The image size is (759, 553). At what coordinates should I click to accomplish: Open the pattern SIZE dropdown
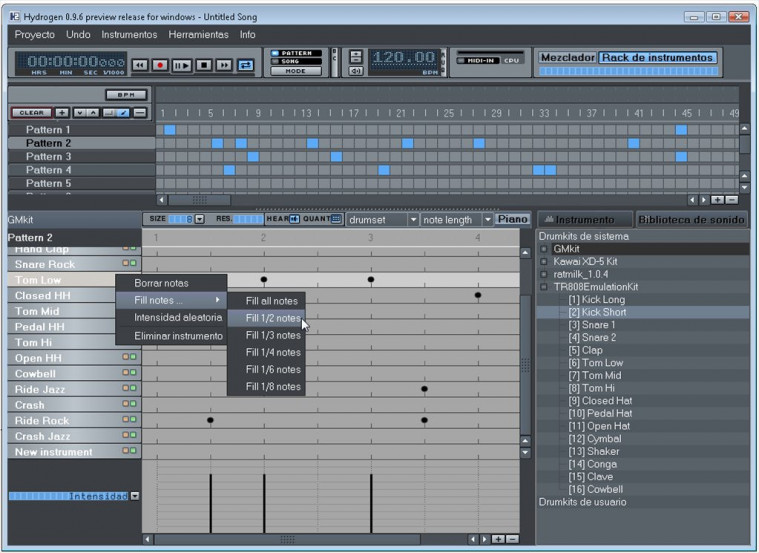pos(199,219)
